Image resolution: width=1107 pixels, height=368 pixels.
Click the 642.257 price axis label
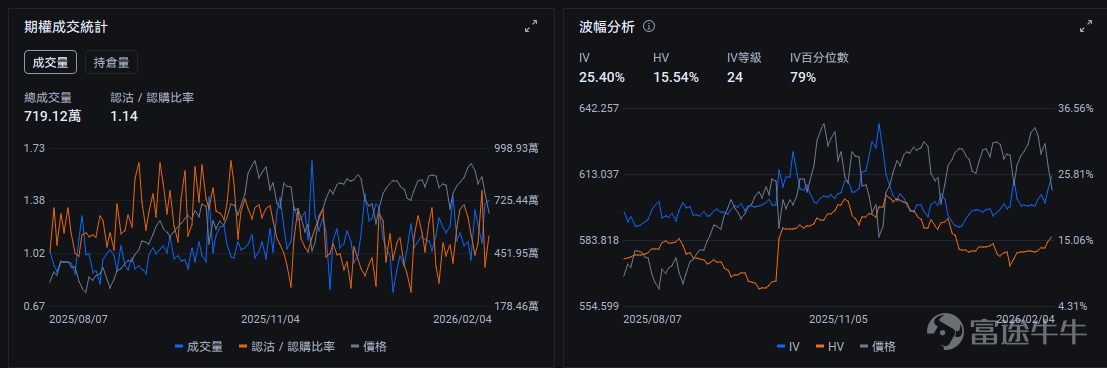pyautogui.click(x=599, y=108)
